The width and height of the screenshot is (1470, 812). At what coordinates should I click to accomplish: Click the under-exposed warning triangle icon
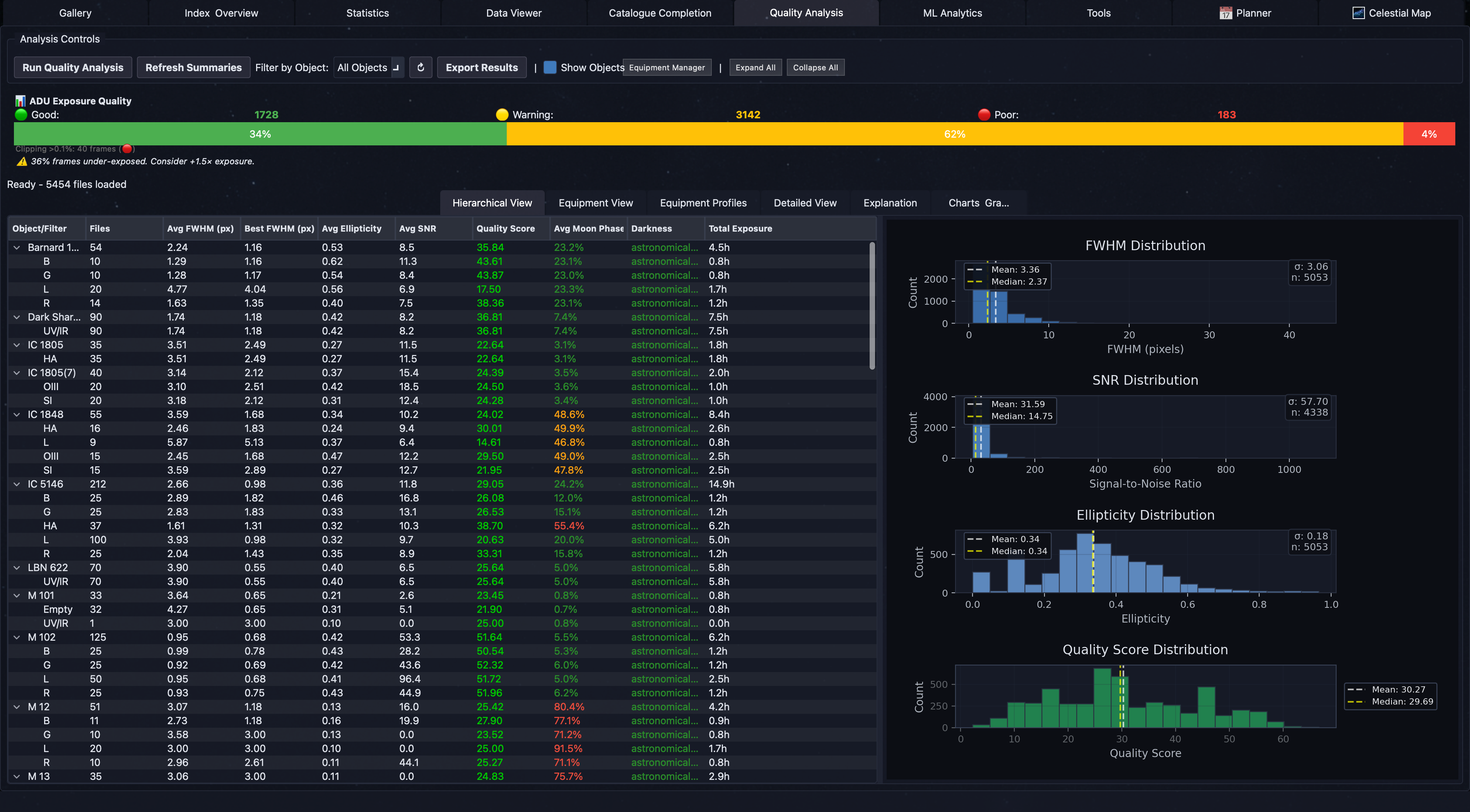point(22,161)
